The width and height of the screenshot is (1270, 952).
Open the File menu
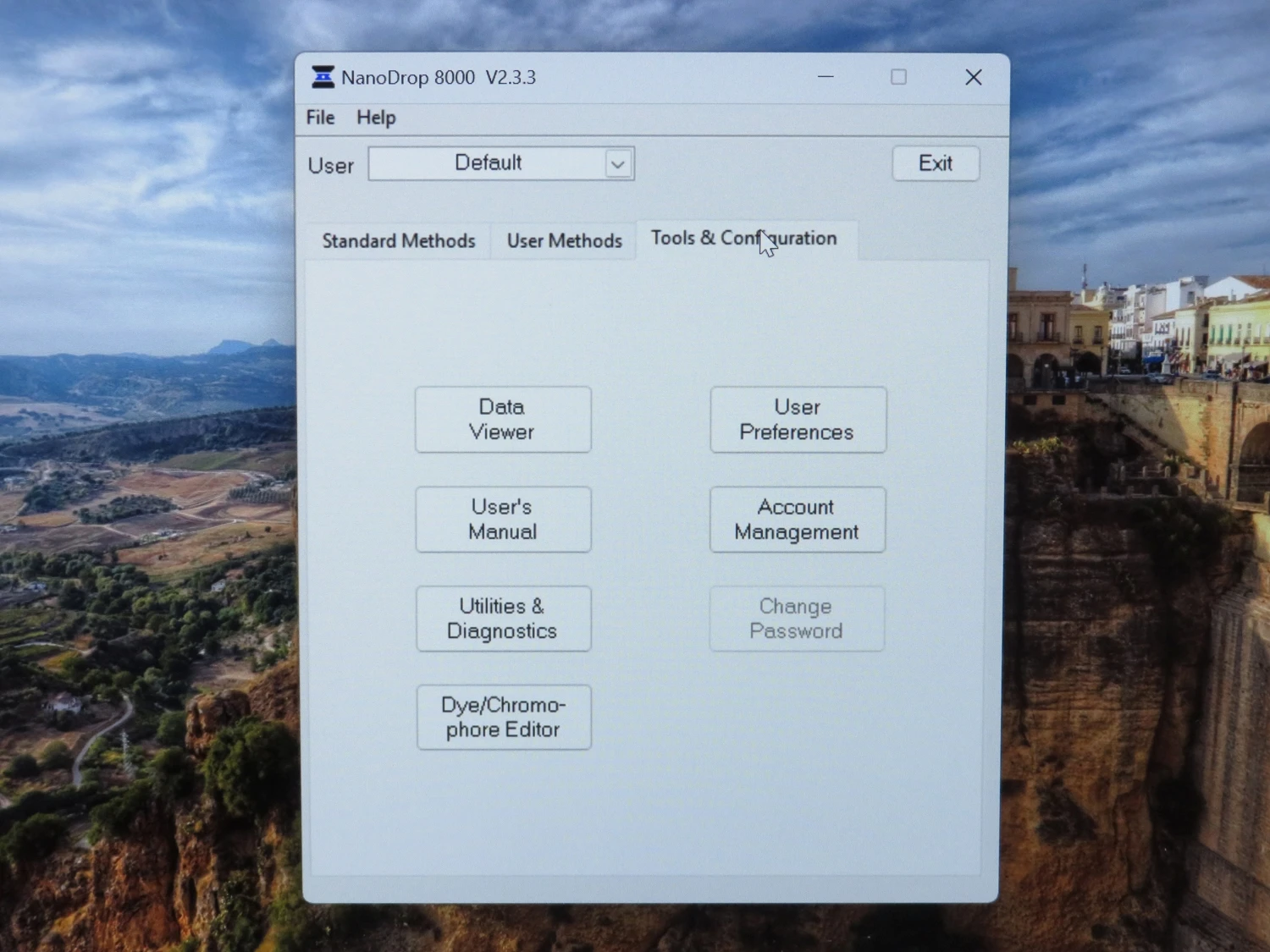click(320, 118)
